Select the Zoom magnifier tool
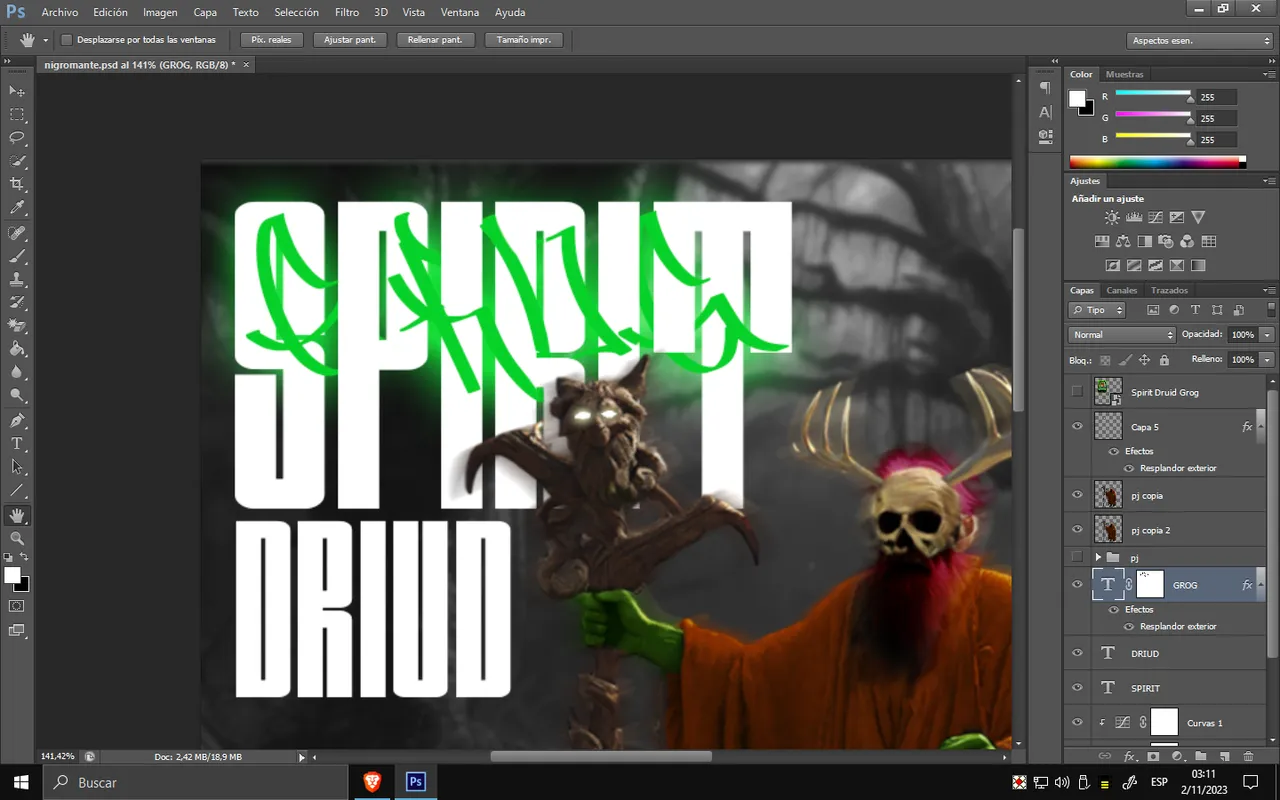 pos(17,538)
